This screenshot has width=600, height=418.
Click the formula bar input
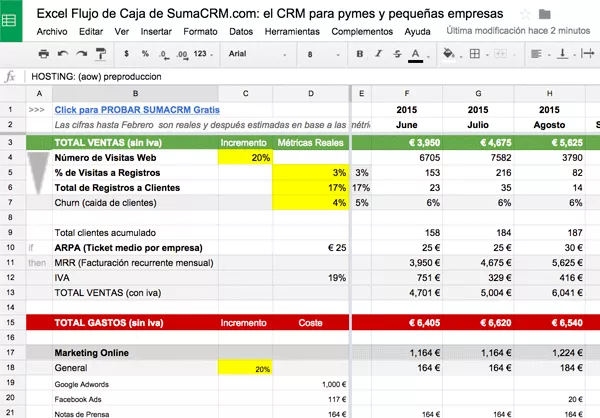coord(312,77)
